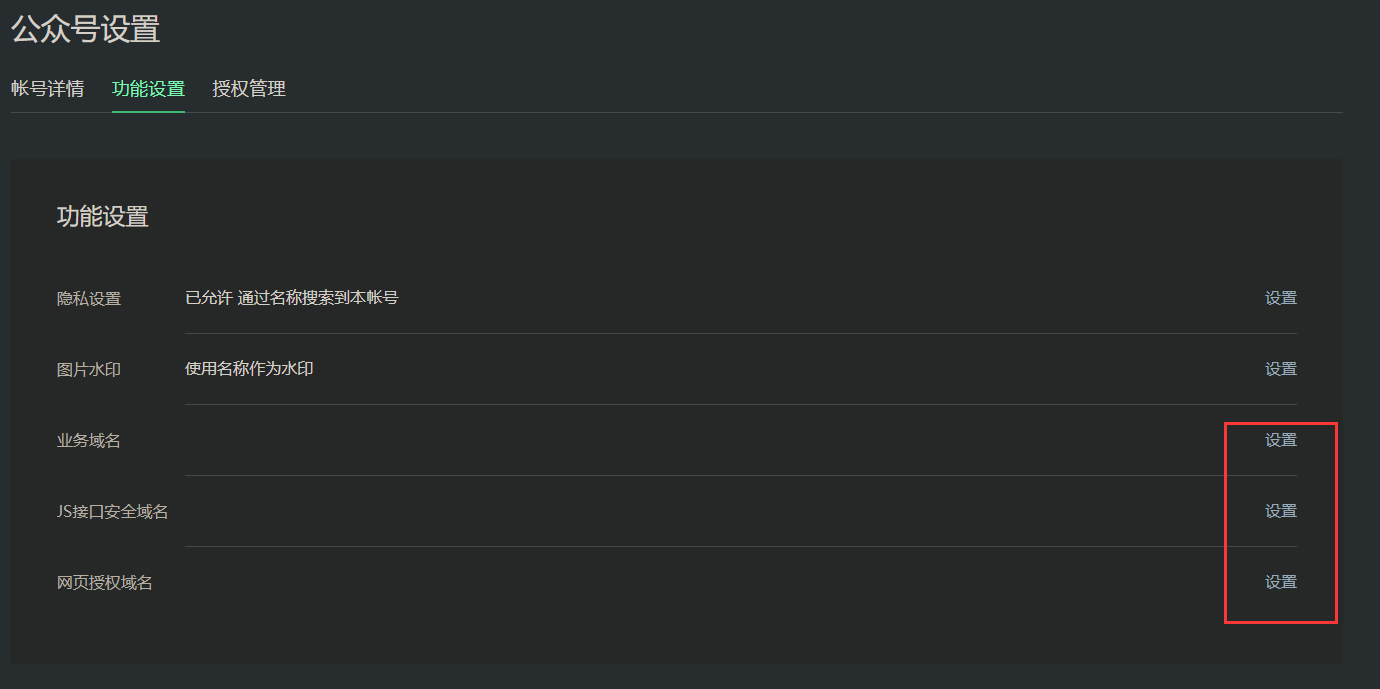This screenshot has height=689, width=1380.
Task: Click 设置 next to 业务域名
Action: (1281, 440)
